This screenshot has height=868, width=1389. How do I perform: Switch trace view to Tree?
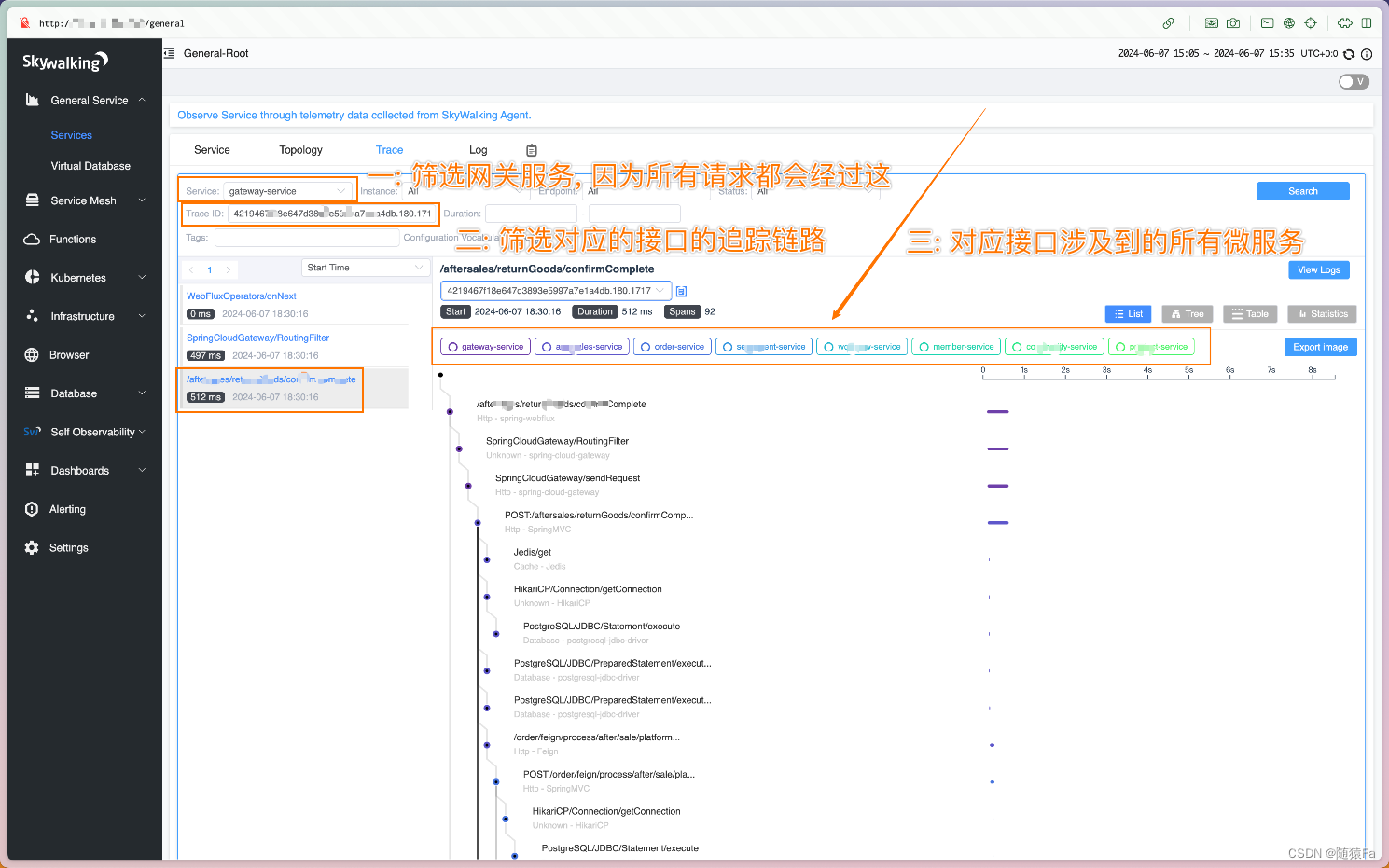[x=1187, y=314]
